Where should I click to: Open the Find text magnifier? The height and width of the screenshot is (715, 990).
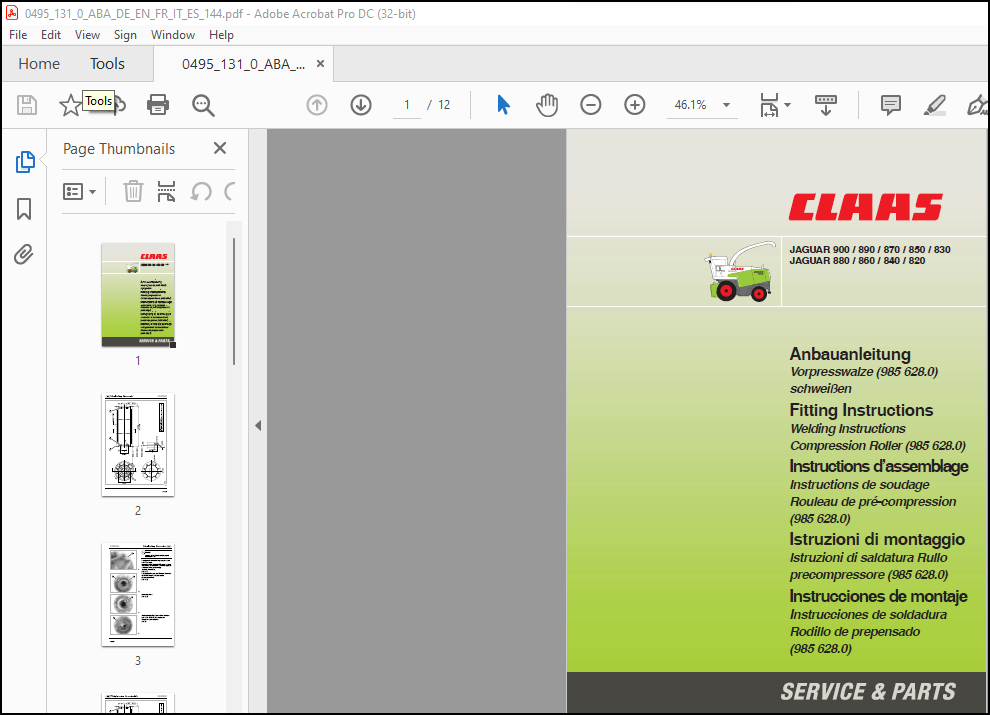pos(203,105)
